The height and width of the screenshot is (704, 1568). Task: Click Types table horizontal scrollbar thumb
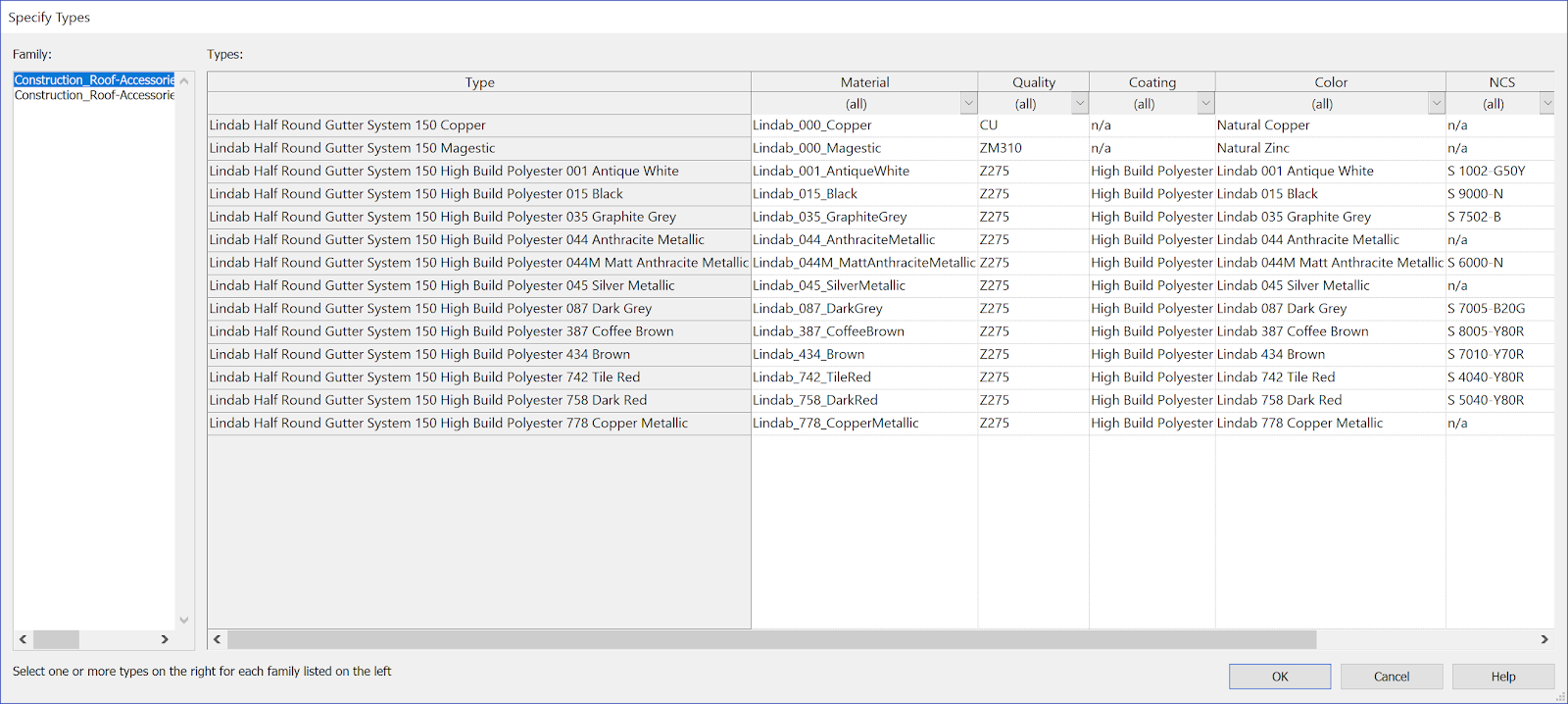(x=772, y=639)
